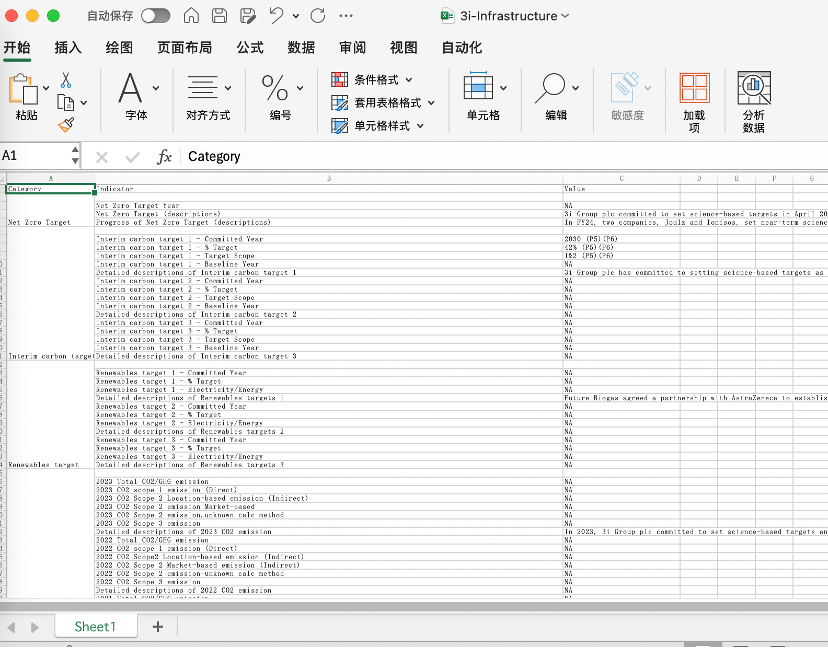Select the 开始 ribbon tab
Viewport: 828px width, 648px height.
coord(17,48)
